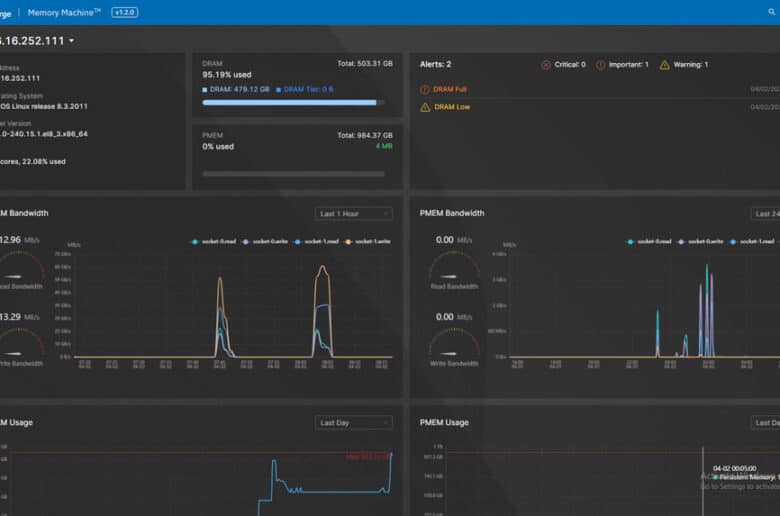Click the 'Total: 984.37 GB' PMEM text
780x516 pixels.
[365, 135]
